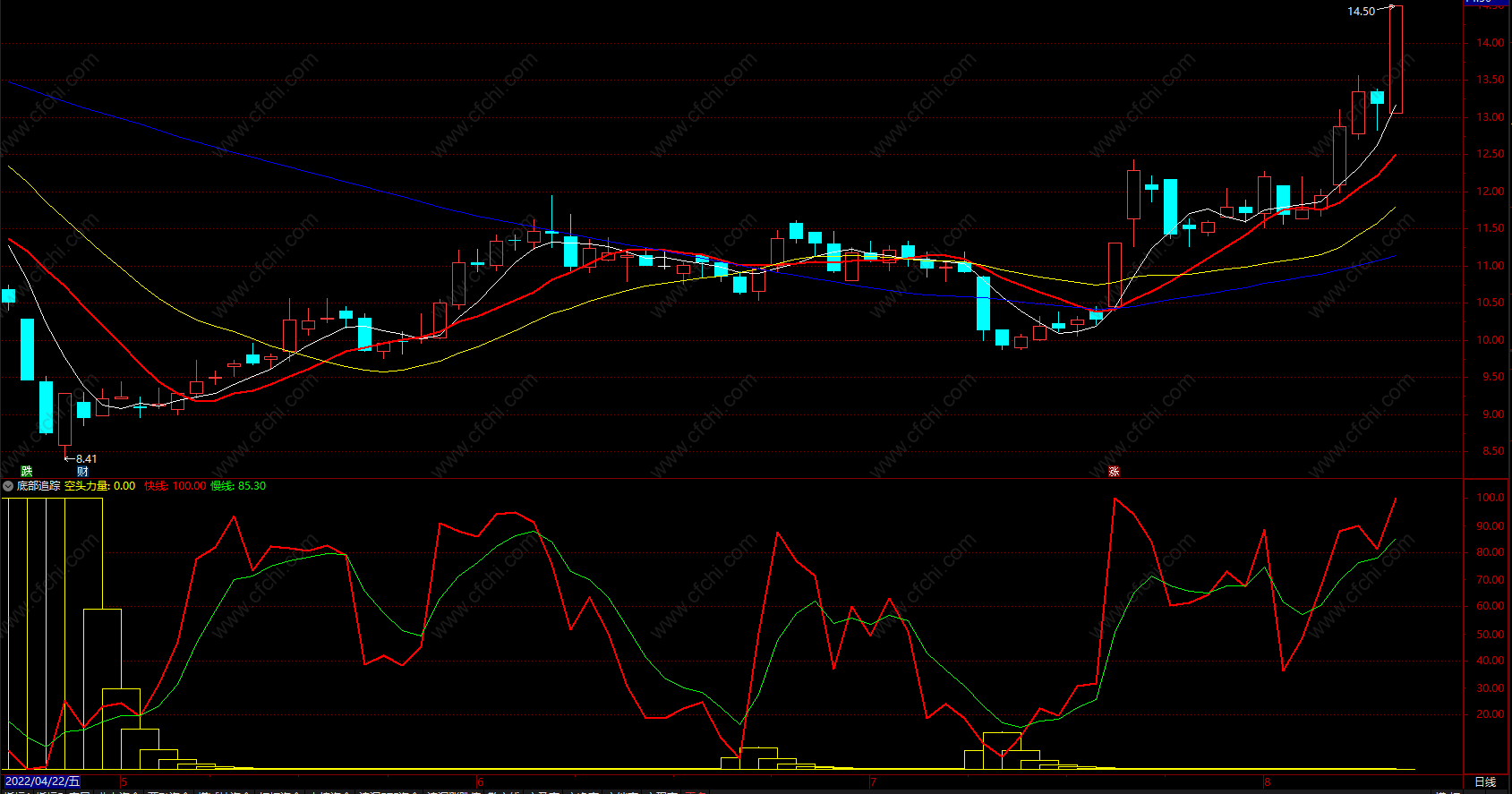Click month marker 8 on time axis
The height and width of the screenshot is (794, 1512).
coord(1268,781)
